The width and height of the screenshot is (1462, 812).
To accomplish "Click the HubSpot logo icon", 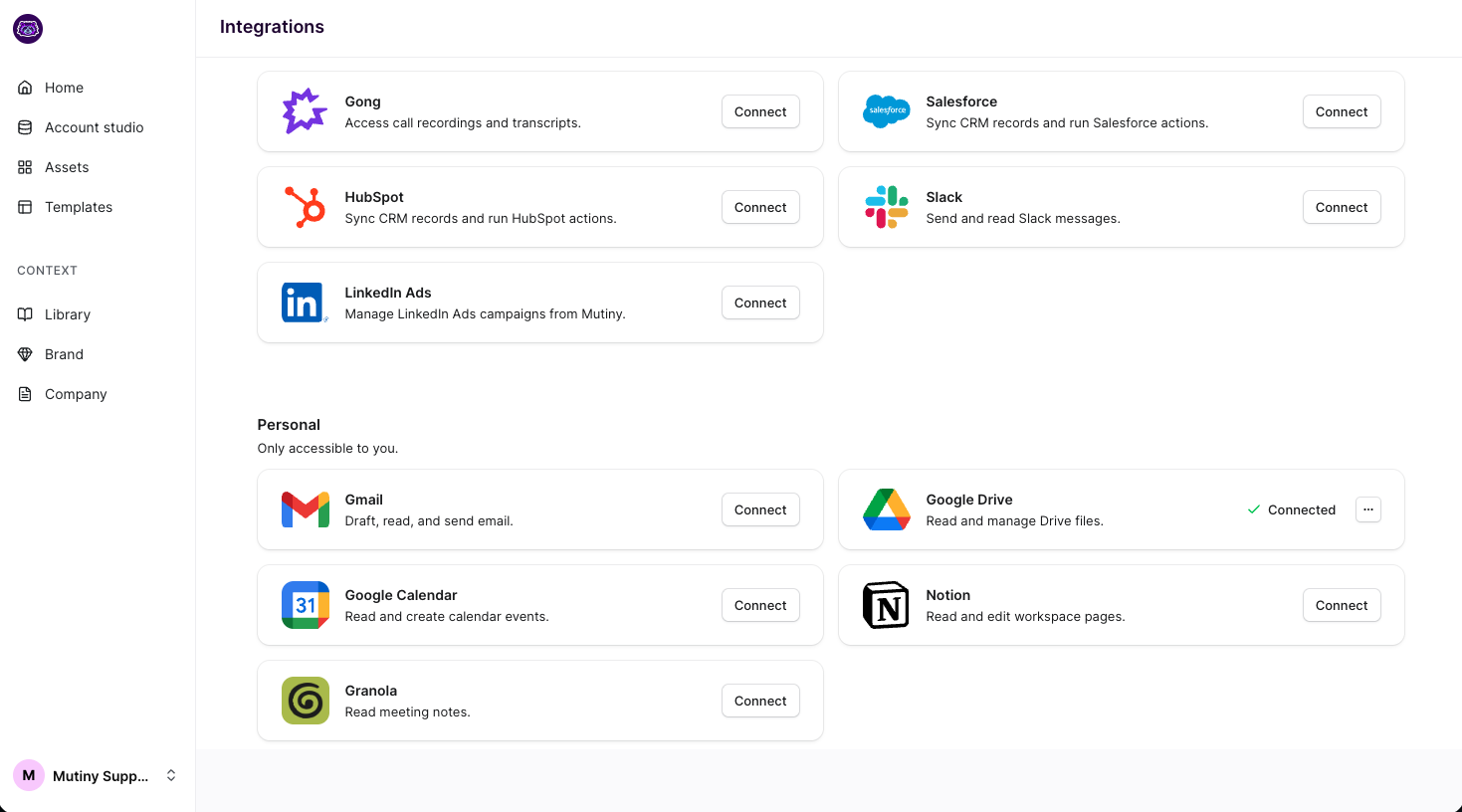I will 305,207.
